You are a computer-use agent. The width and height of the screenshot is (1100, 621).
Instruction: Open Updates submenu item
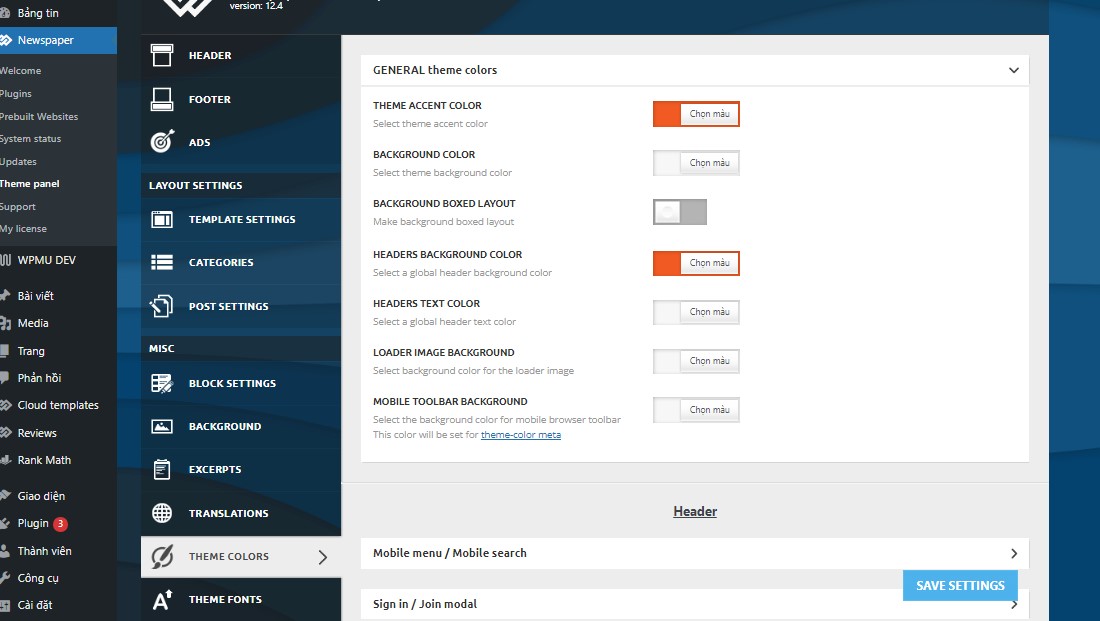click(18, 161)
